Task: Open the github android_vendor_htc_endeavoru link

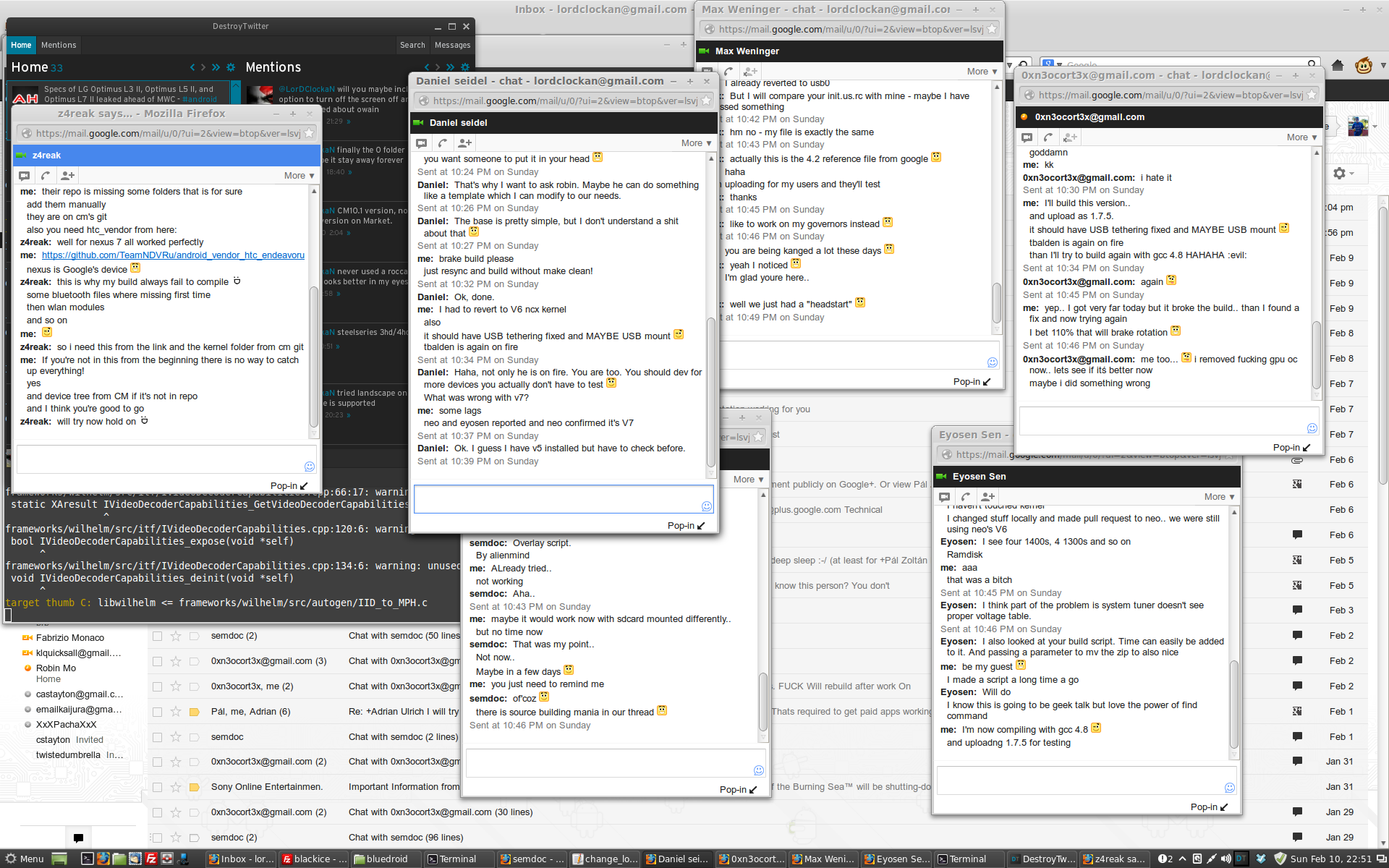Action: pos(173,255)
